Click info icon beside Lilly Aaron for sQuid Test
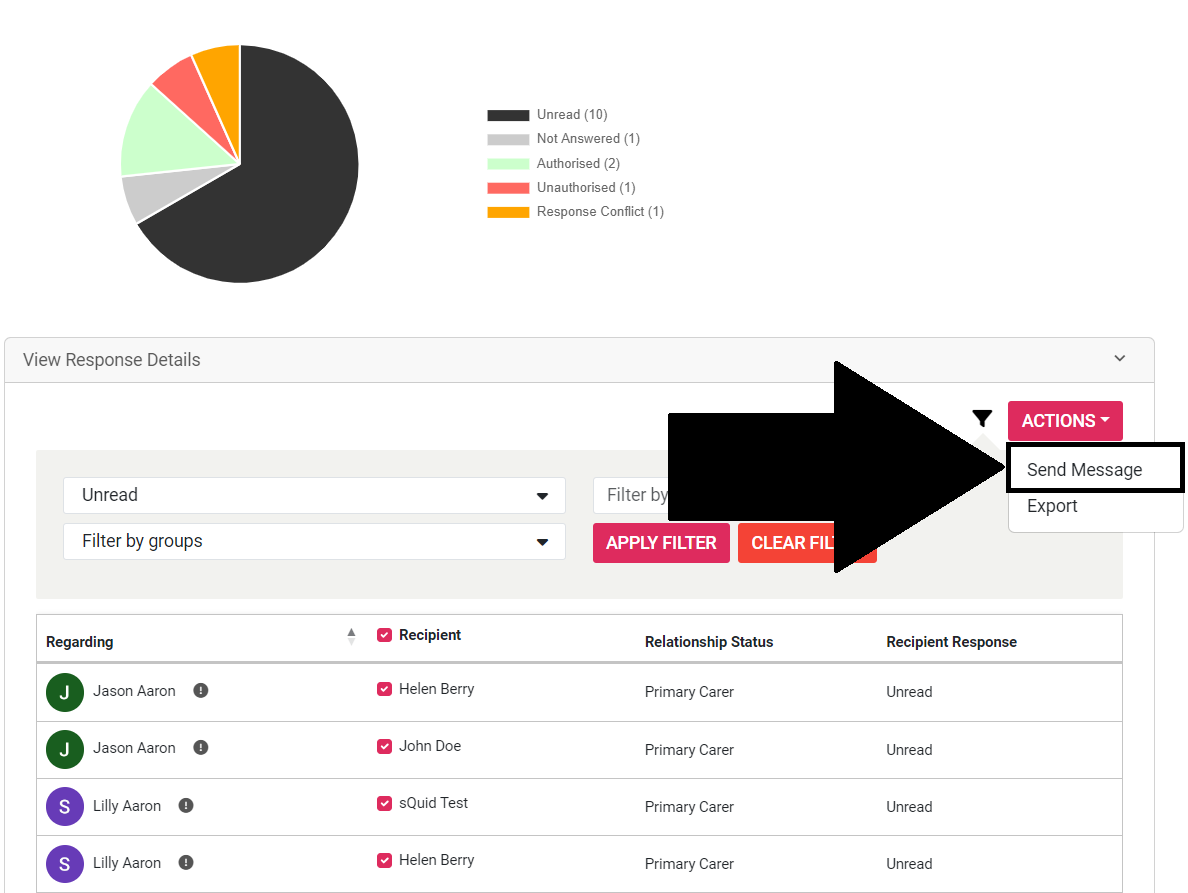This screenshot has width=1188, height=893. 186,806
